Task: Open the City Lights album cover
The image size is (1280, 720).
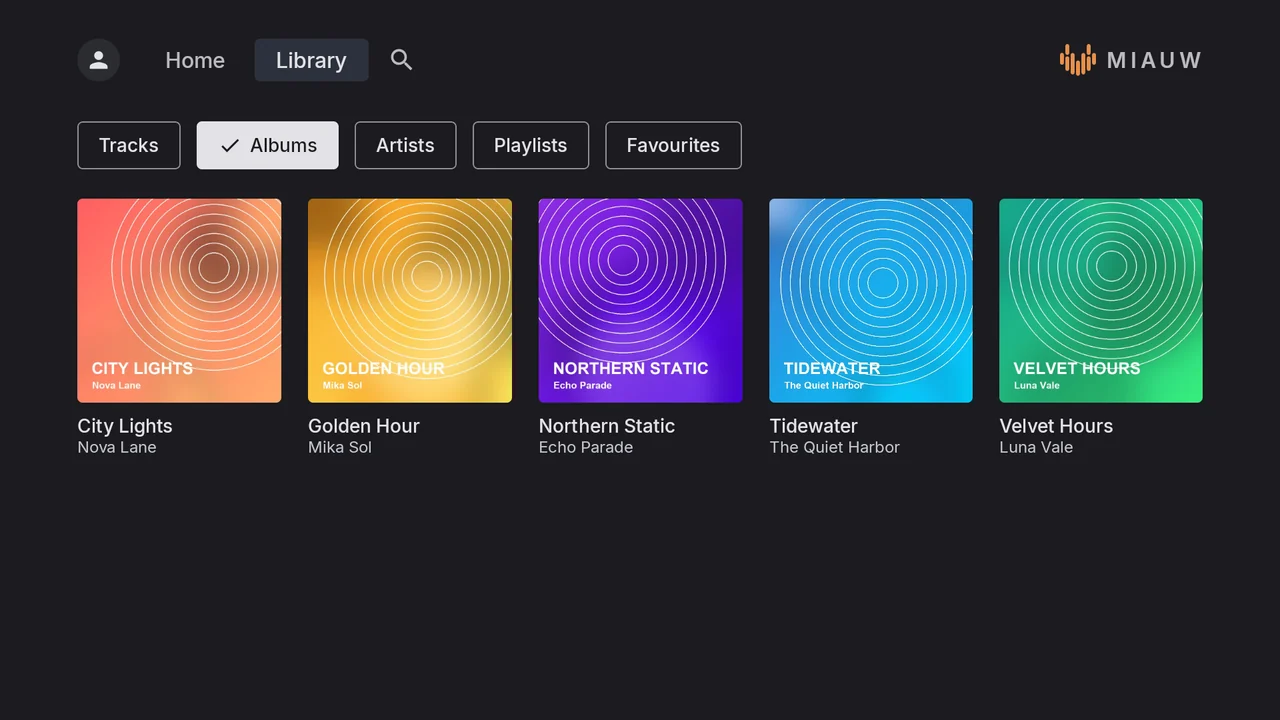Action: 179,300
